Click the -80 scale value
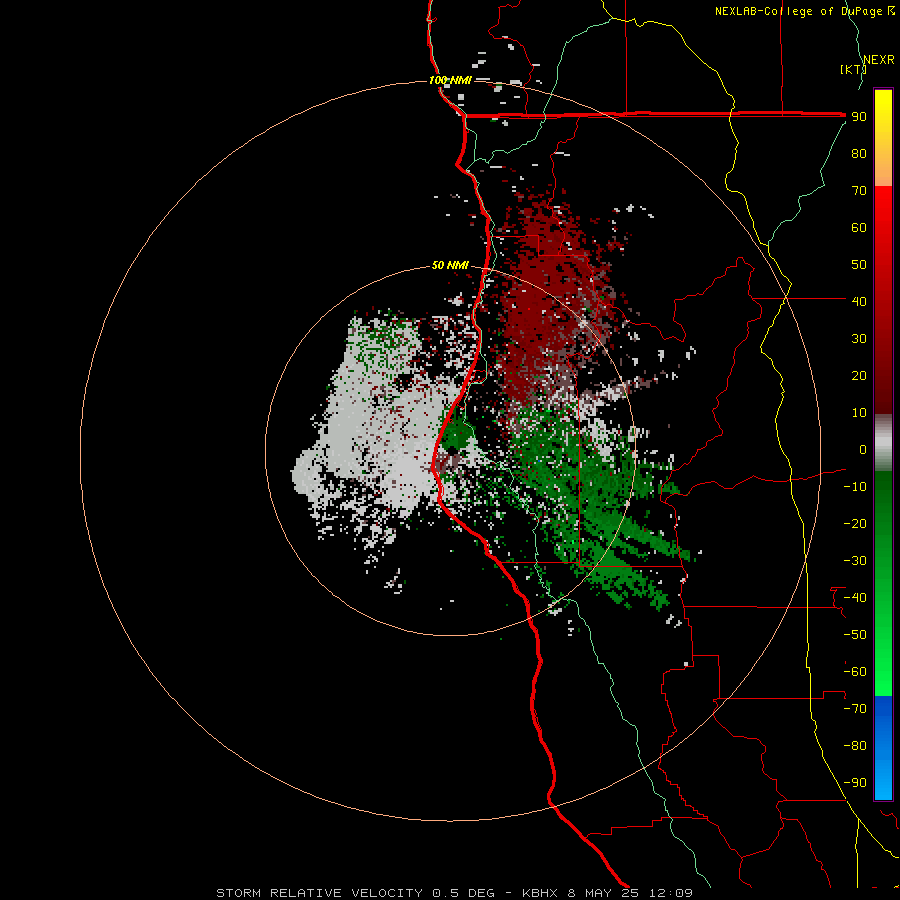Screen dimensions: 900x900 [x=855, y=746]
